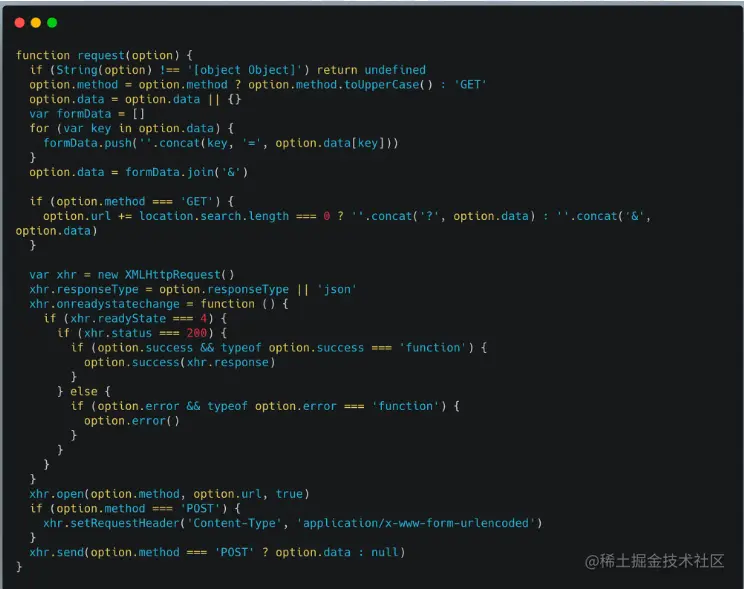Click the green maximize window dot
The width and height of the screenshot is (744, 589).
pyautogui.click(x=52, y=22)
